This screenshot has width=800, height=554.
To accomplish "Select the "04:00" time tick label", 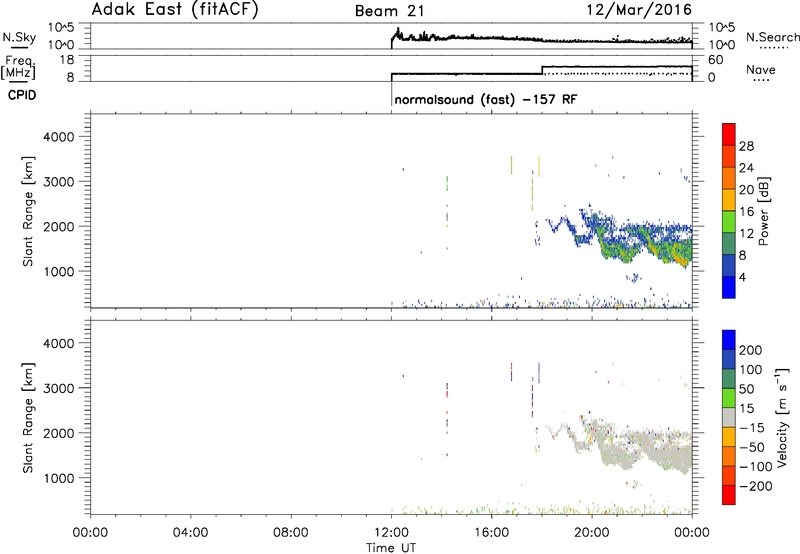I will pos(190,533).
